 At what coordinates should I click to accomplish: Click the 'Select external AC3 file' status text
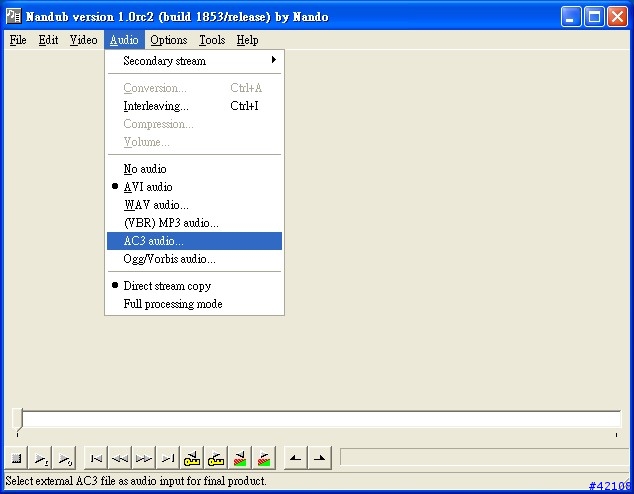point(136,481)
